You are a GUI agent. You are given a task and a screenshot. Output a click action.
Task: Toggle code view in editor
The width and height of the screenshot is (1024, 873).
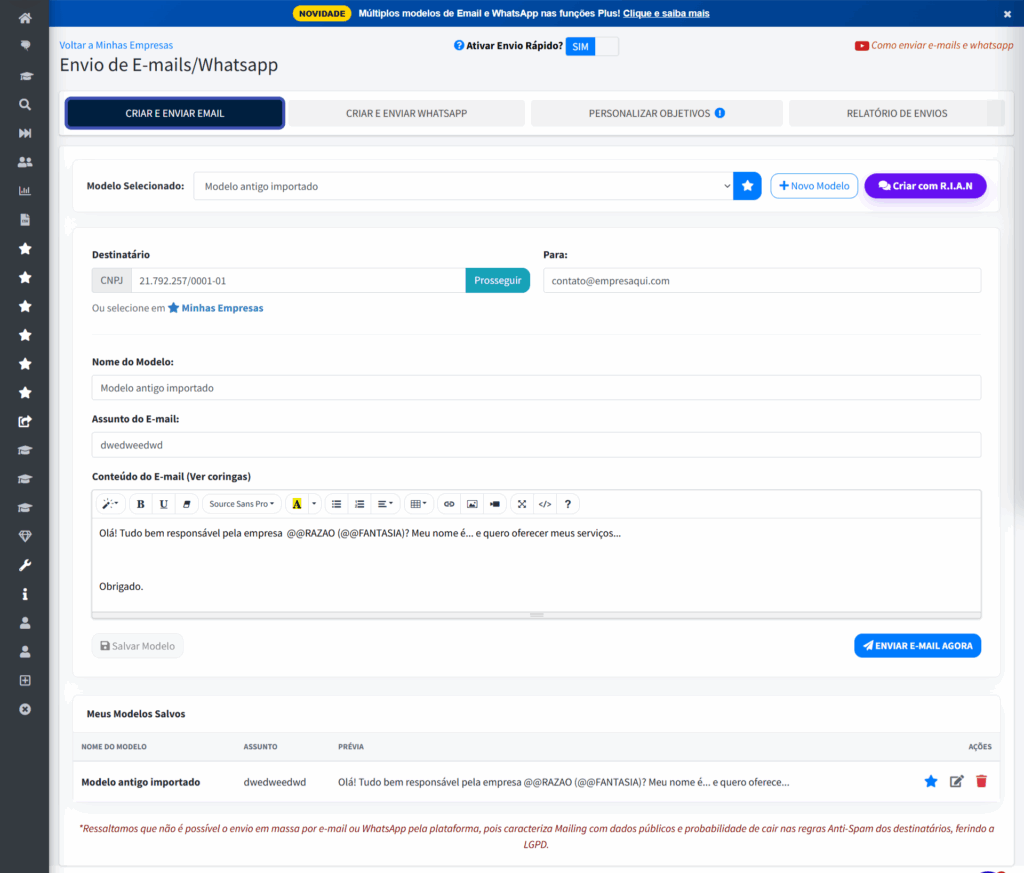click(545, 504)
